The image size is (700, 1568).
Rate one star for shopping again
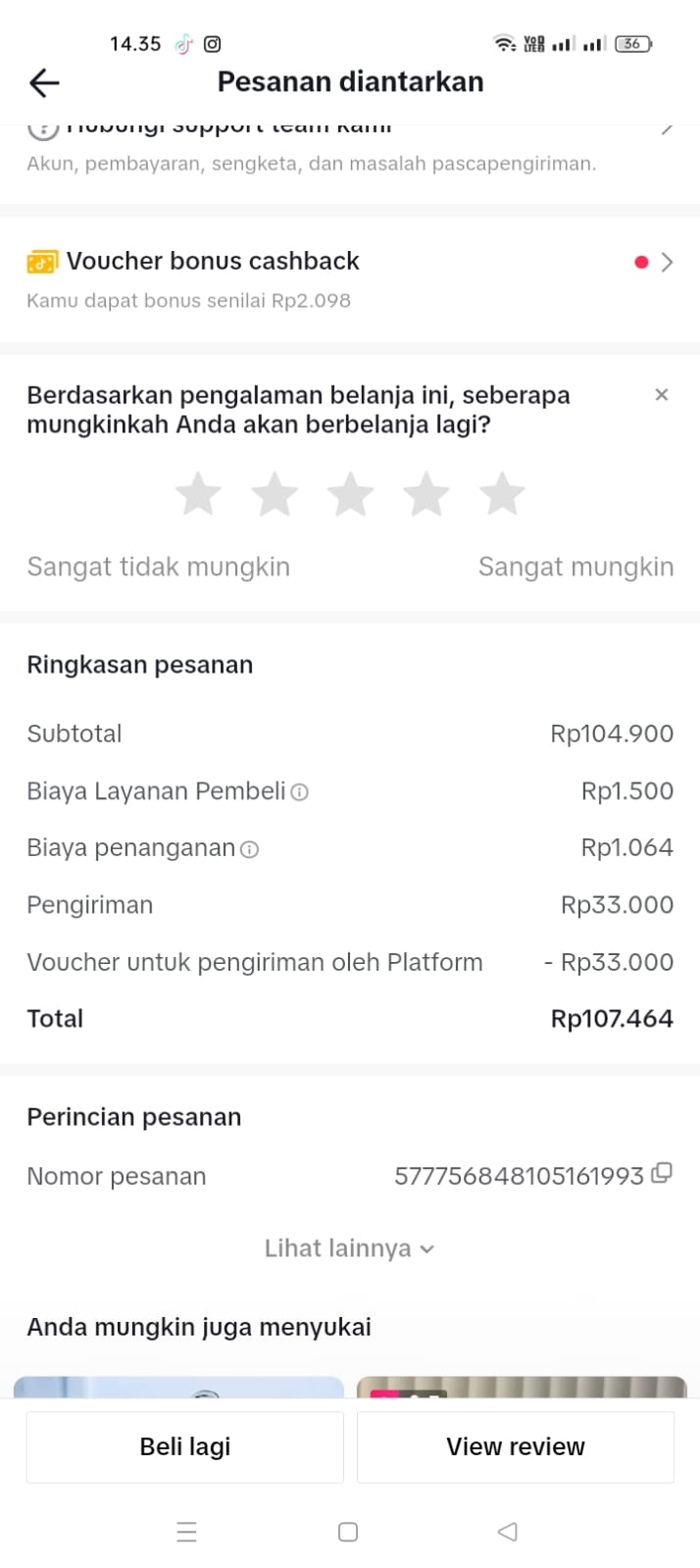click(x=198, y=494)
